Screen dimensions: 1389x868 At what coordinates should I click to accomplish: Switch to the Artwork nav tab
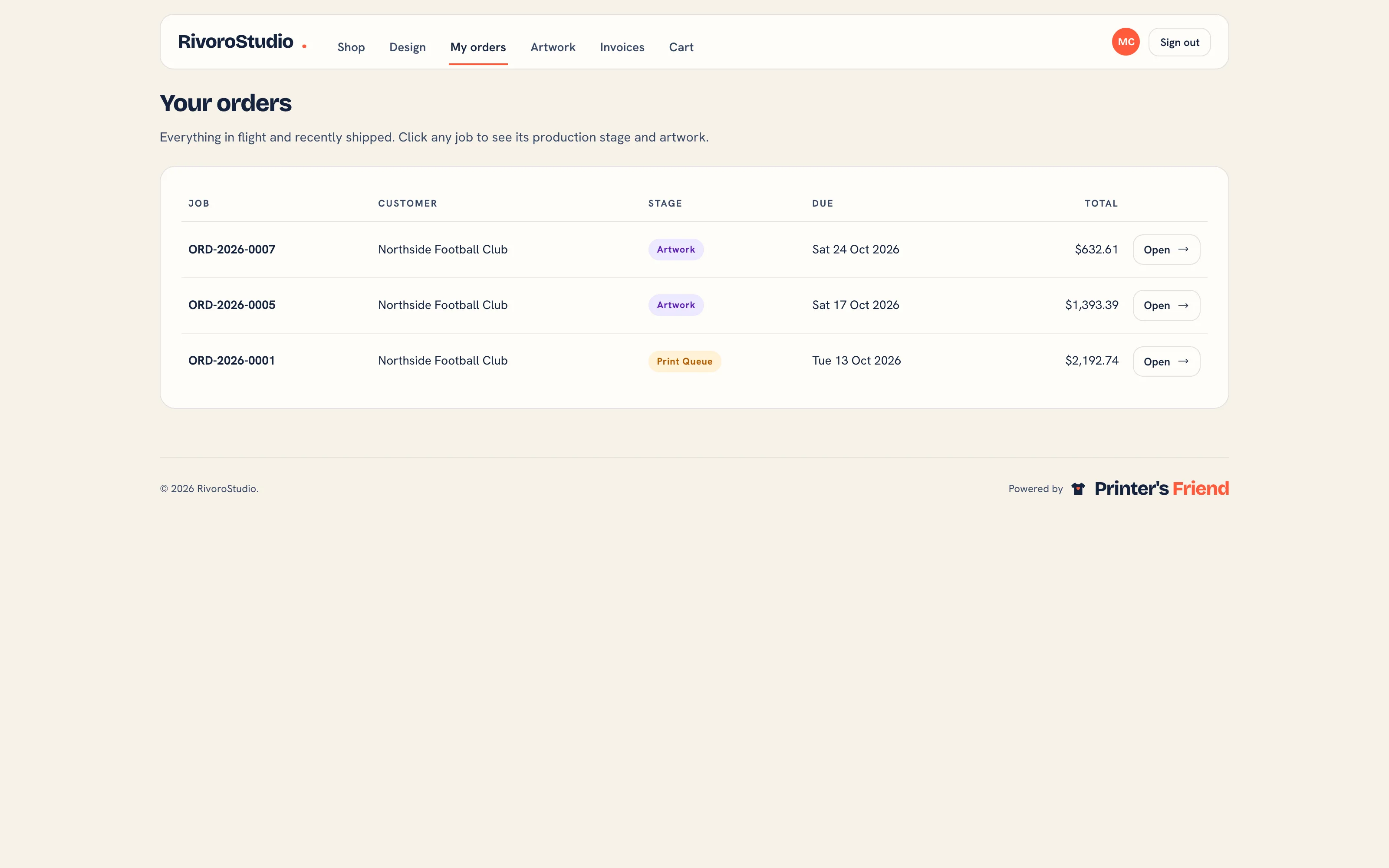553,47
